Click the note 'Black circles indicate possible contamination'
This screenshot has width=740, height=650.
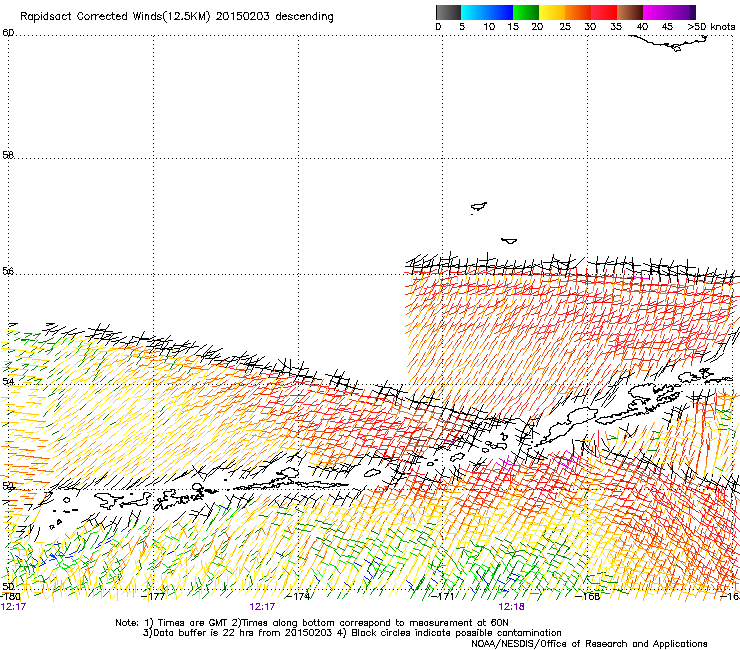pos(456,633)
